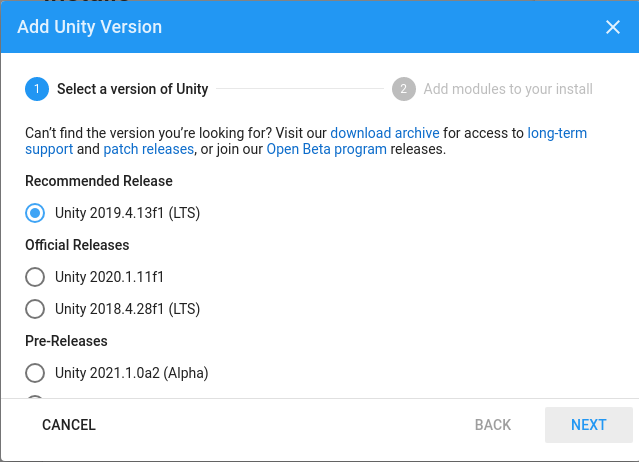639x462 pixels.
Task: Click the NEXT button
Action: coord(588,425)
